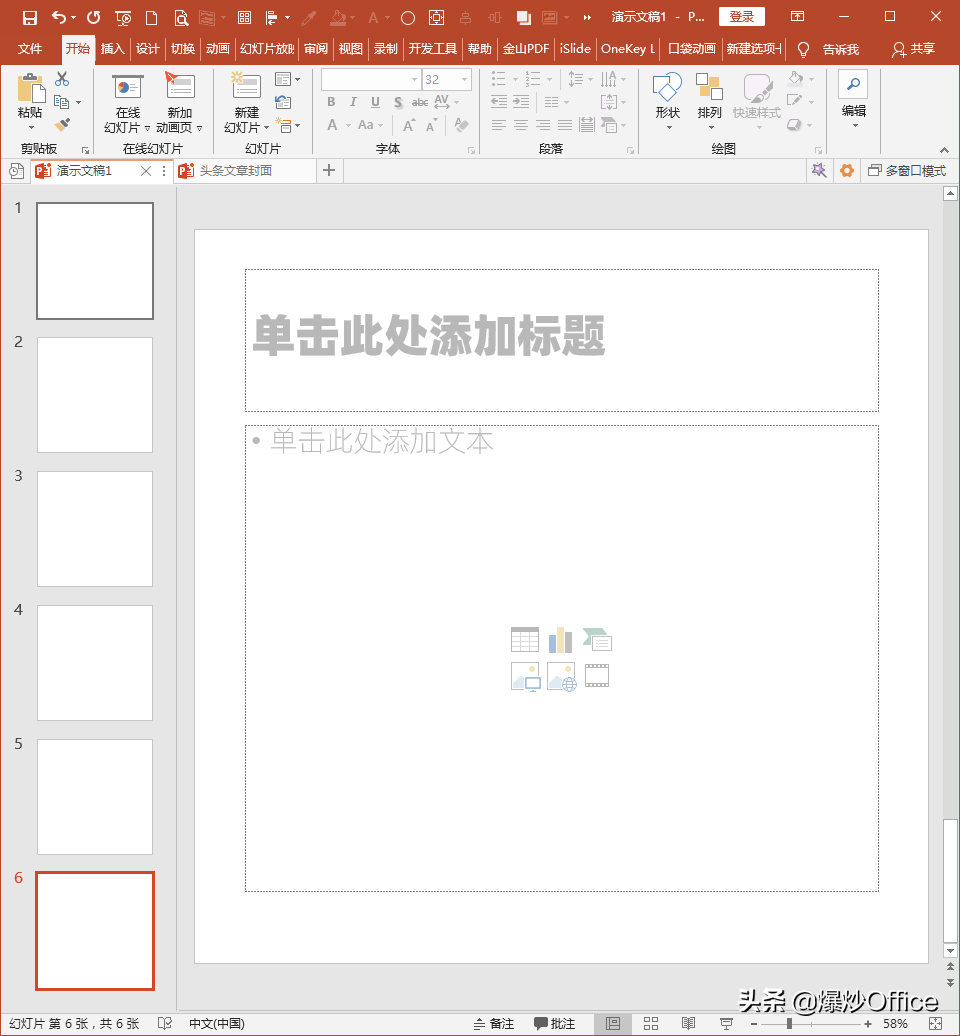Switch to the Animations tab
This screenshot has width=960, height=1036.
click(x=217, y=49)
